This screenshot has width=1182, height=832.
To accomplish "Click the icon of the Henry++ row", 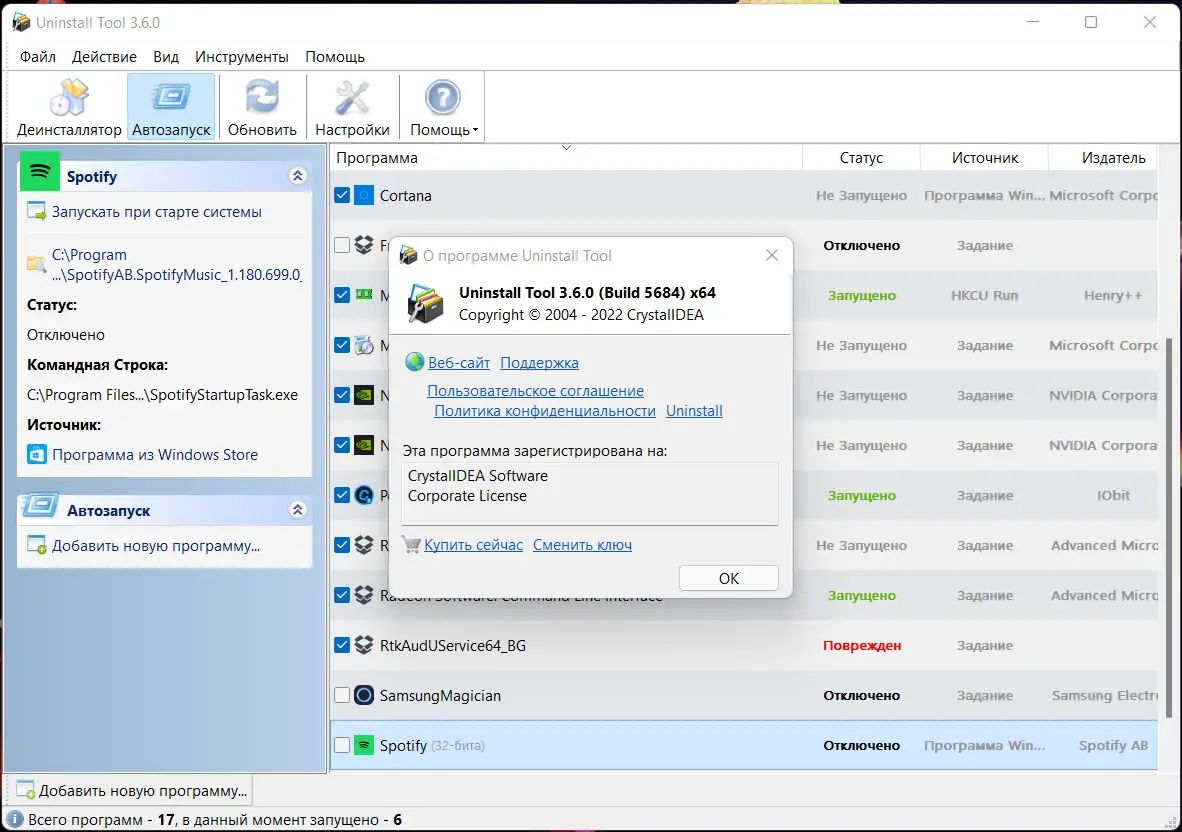I will click(x=364, y=295).
